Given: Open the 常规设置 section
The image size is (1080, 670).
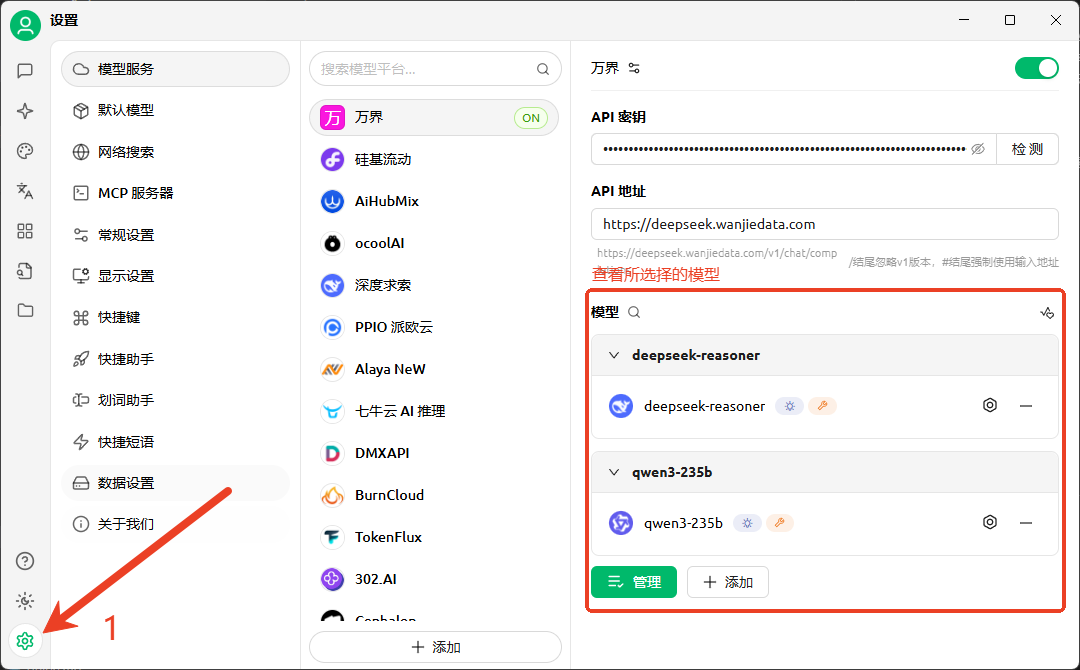Looking at the screenshot, I should [x=176, y=235].
